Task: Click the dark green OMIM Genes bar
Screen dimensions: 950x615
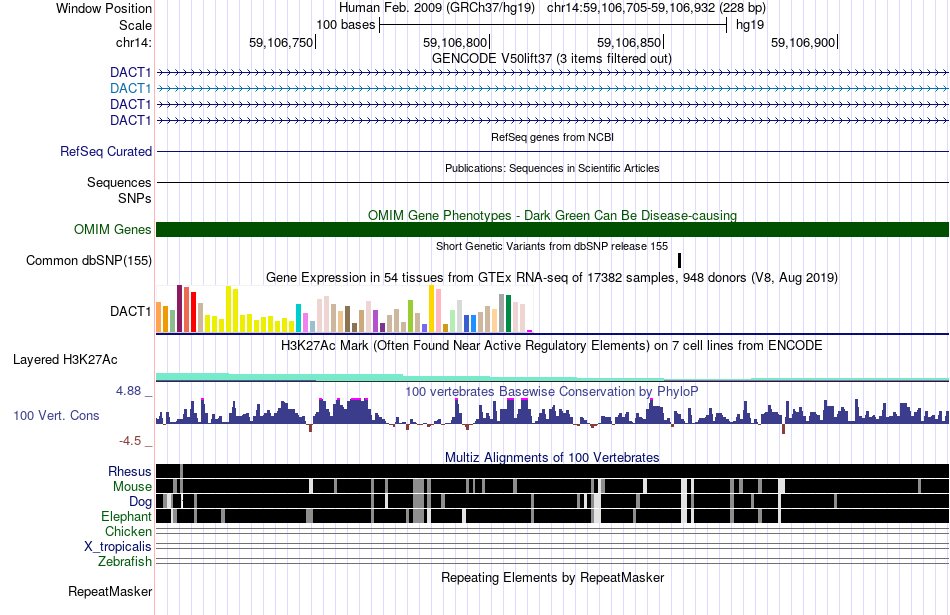Action: (552, 230)
